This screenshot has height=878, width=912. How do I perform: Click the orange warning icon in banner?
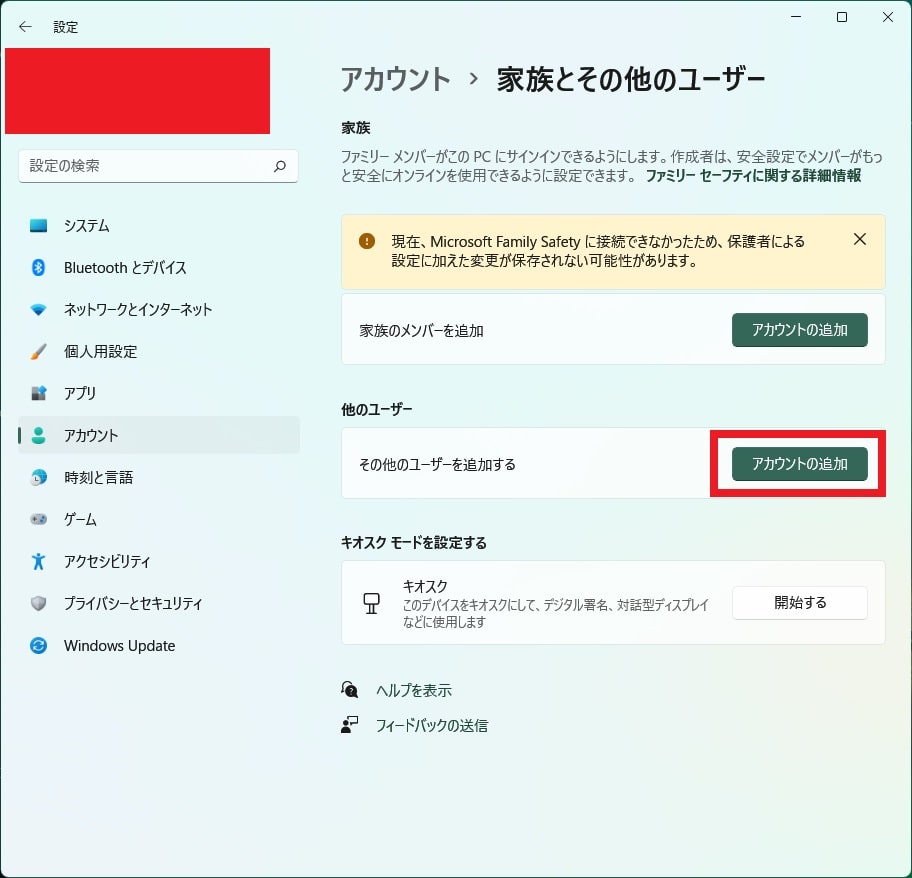(367, 241)
